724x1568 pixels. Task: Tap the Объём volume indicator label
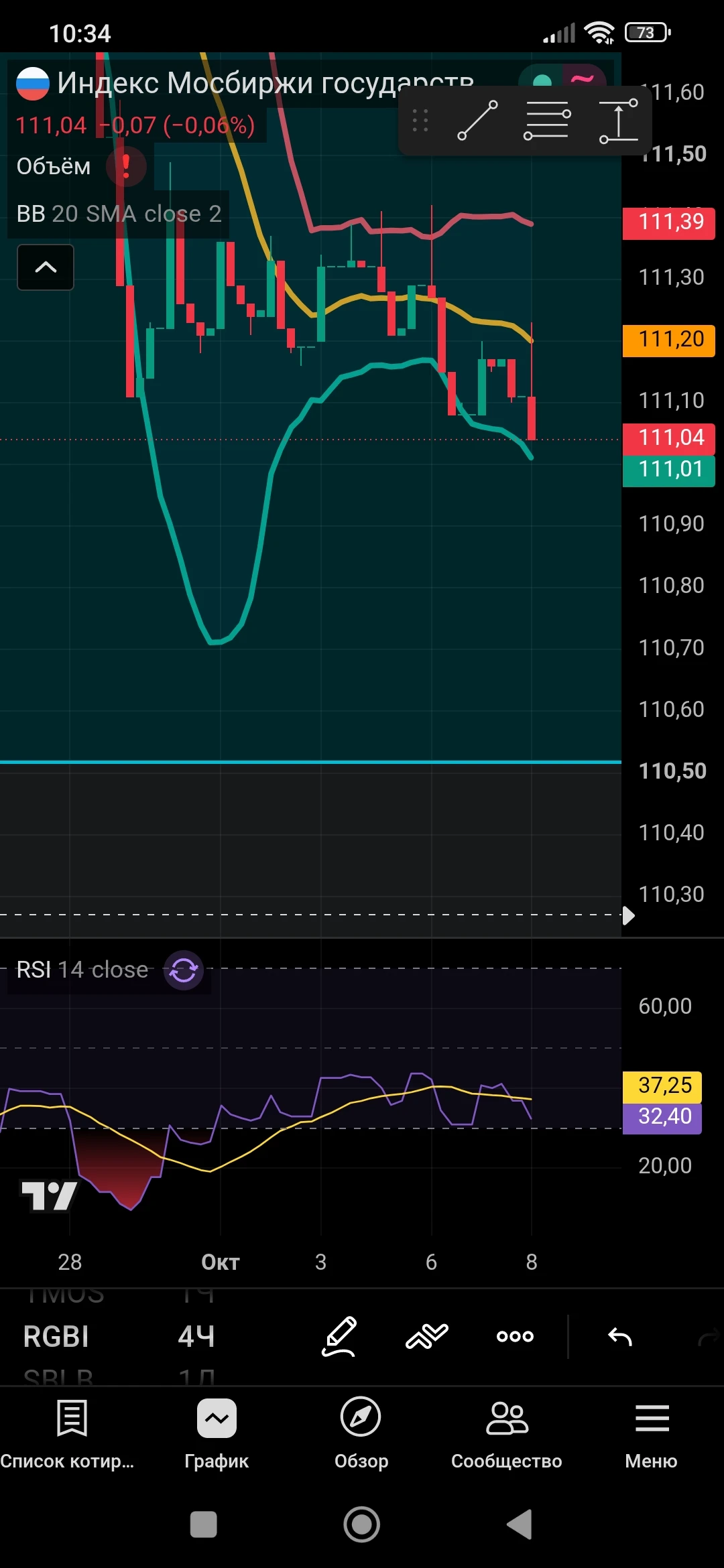pyautogui.click(x=54, y=166)
